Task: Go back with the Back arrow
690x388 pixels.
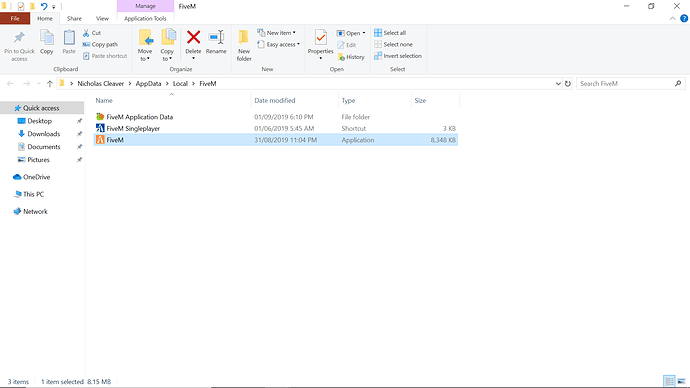Action: coord(11,84)
